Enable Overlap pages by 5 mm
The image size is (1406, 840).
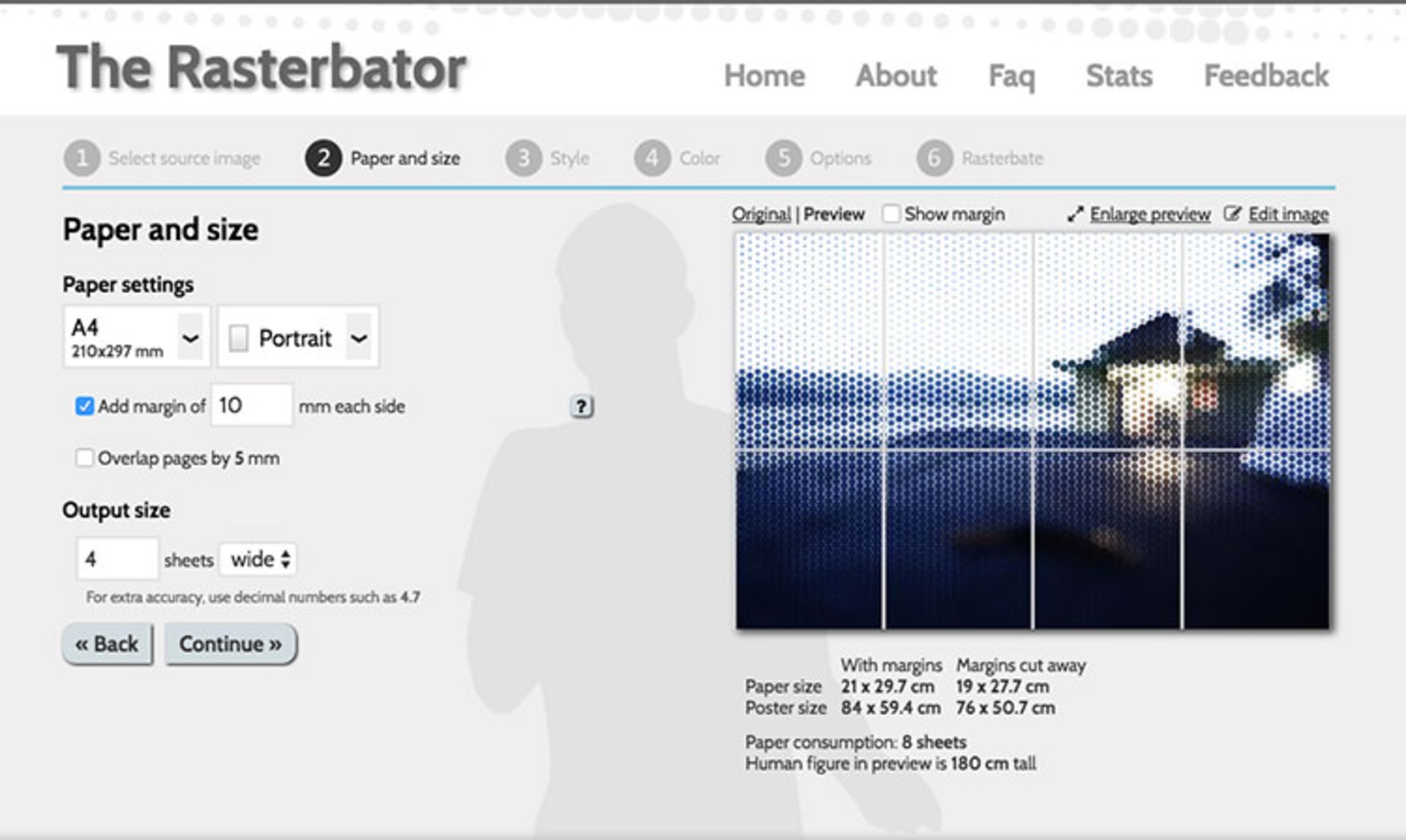(85, 458)
